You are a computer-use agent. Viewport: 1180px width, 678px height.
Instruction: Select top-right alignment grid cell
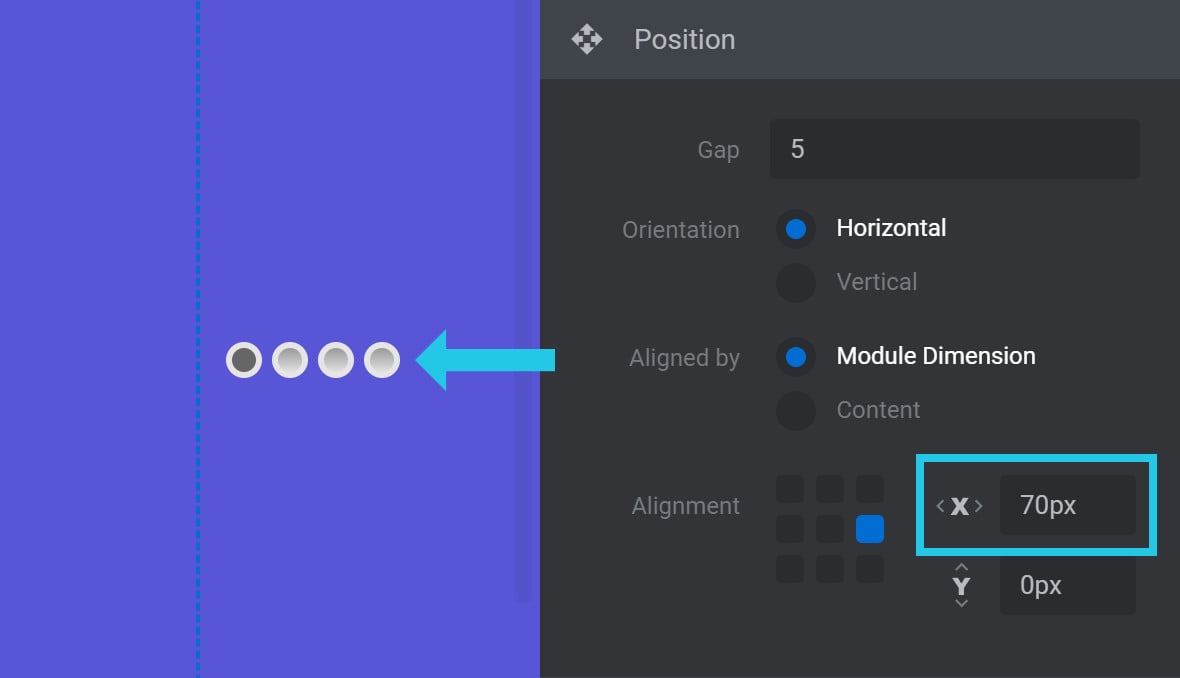coord(870,489)
